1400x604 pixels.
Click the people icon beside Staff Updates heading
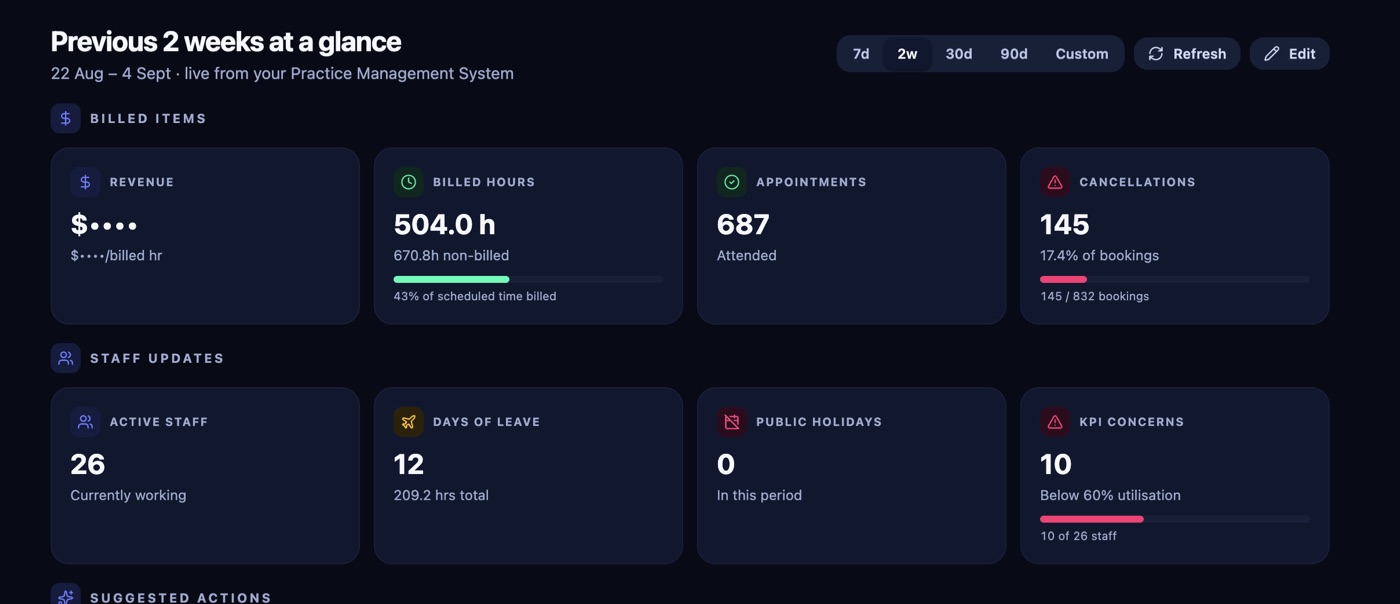pos(66,358)
